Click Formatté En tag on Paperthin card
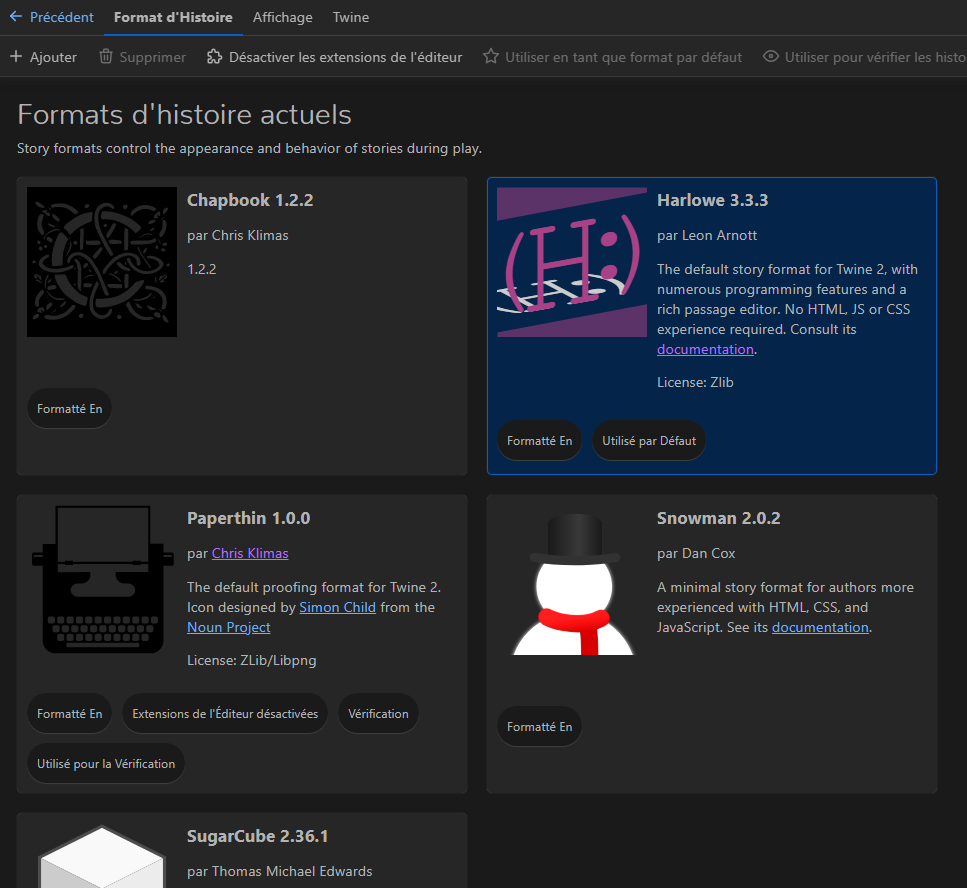This screenshot has width=967, height=888. point(70,713)
